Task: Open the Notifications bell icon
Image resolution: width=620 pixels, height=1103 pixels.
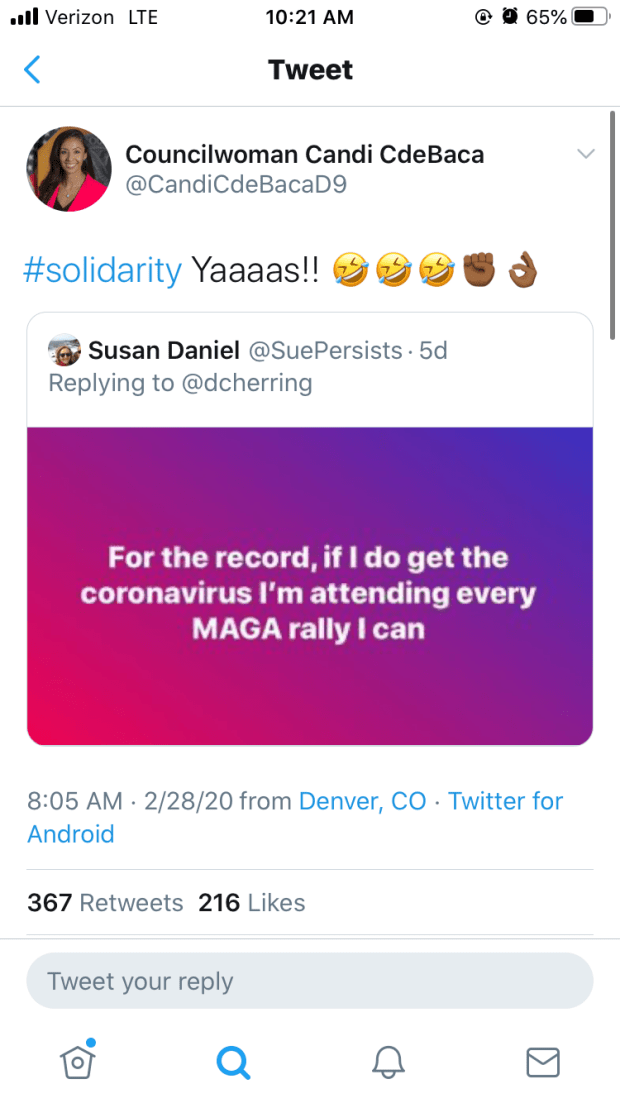Action: click(388, 1061)
